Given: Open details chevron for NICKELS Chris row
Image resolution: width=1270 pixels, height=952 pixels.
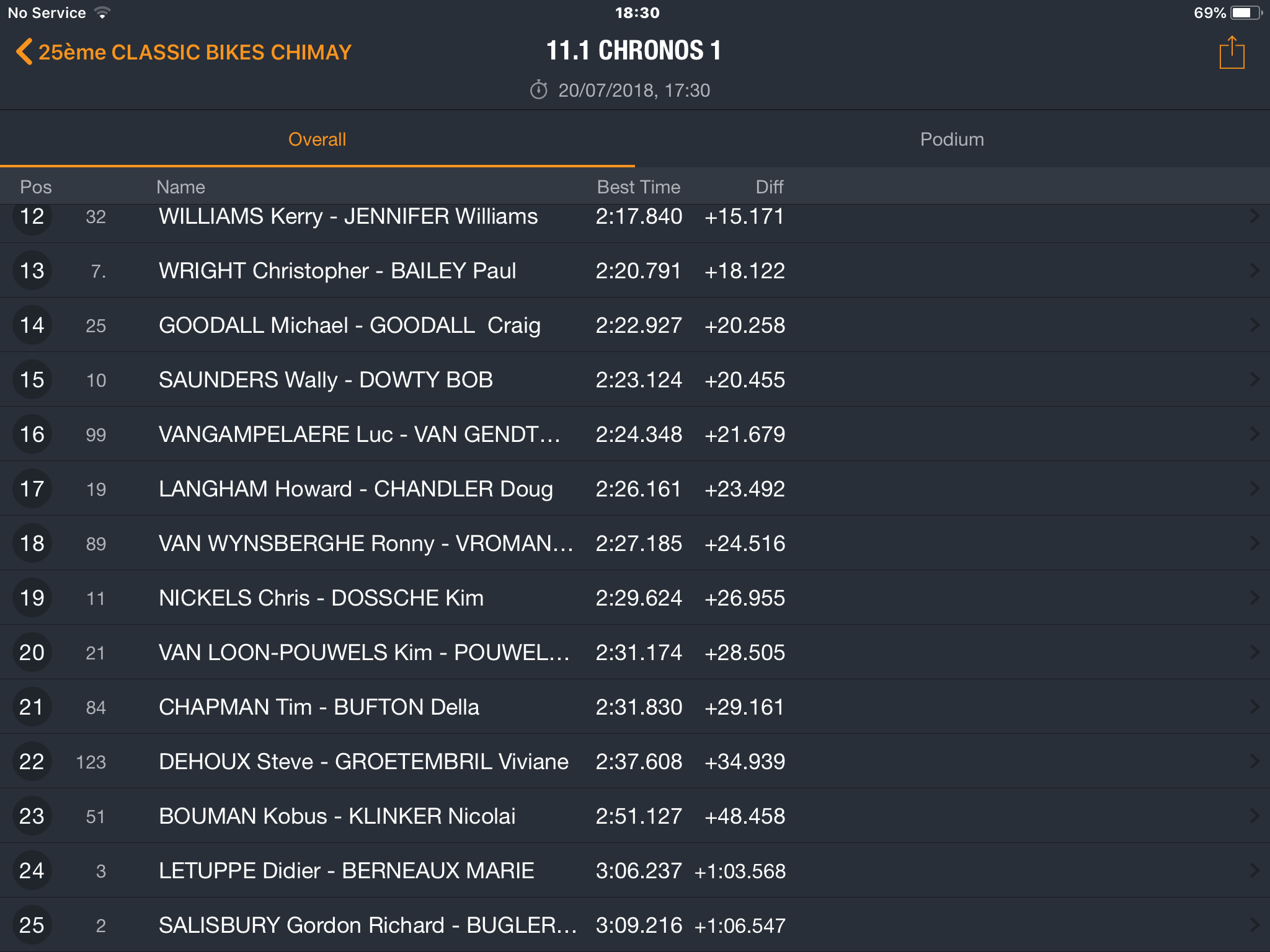Looking at the screenshot, I should tap(1254, 597).
